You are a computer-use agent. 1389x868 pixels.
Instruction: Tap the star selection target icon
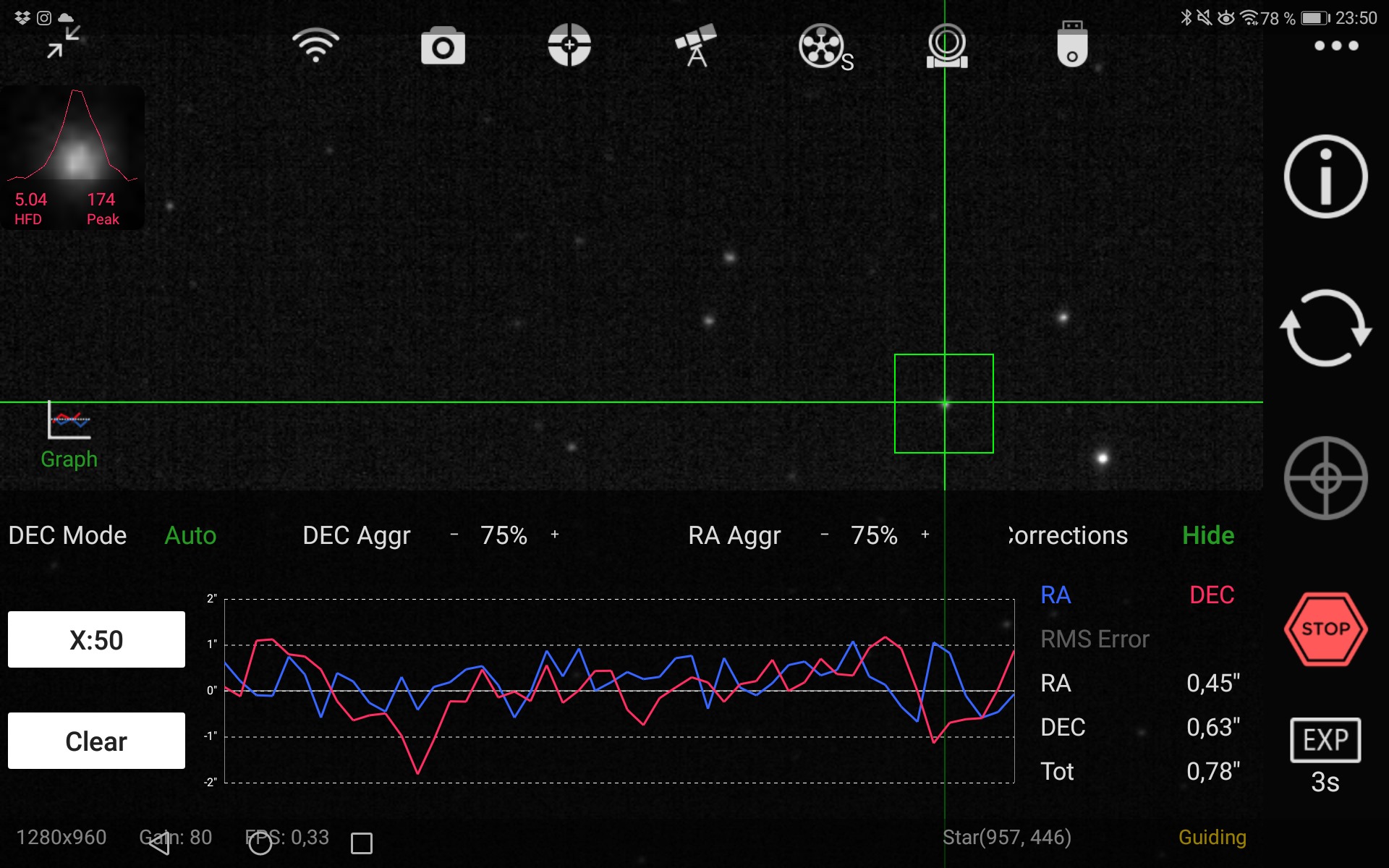pyautogui.click(x=1325, y=477)
